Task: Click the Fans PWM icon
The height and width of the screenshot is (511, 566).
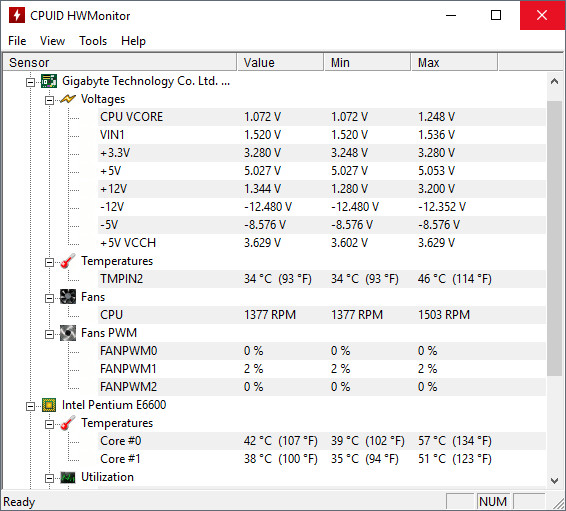Action: tap(68, 333)
